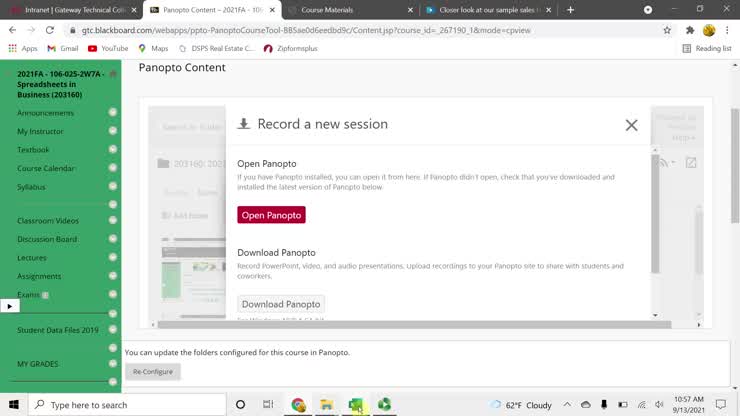Screen dimensions: 740x416
Task: Expand options chevron next to Textbook
Action: (x=113, y=150)
